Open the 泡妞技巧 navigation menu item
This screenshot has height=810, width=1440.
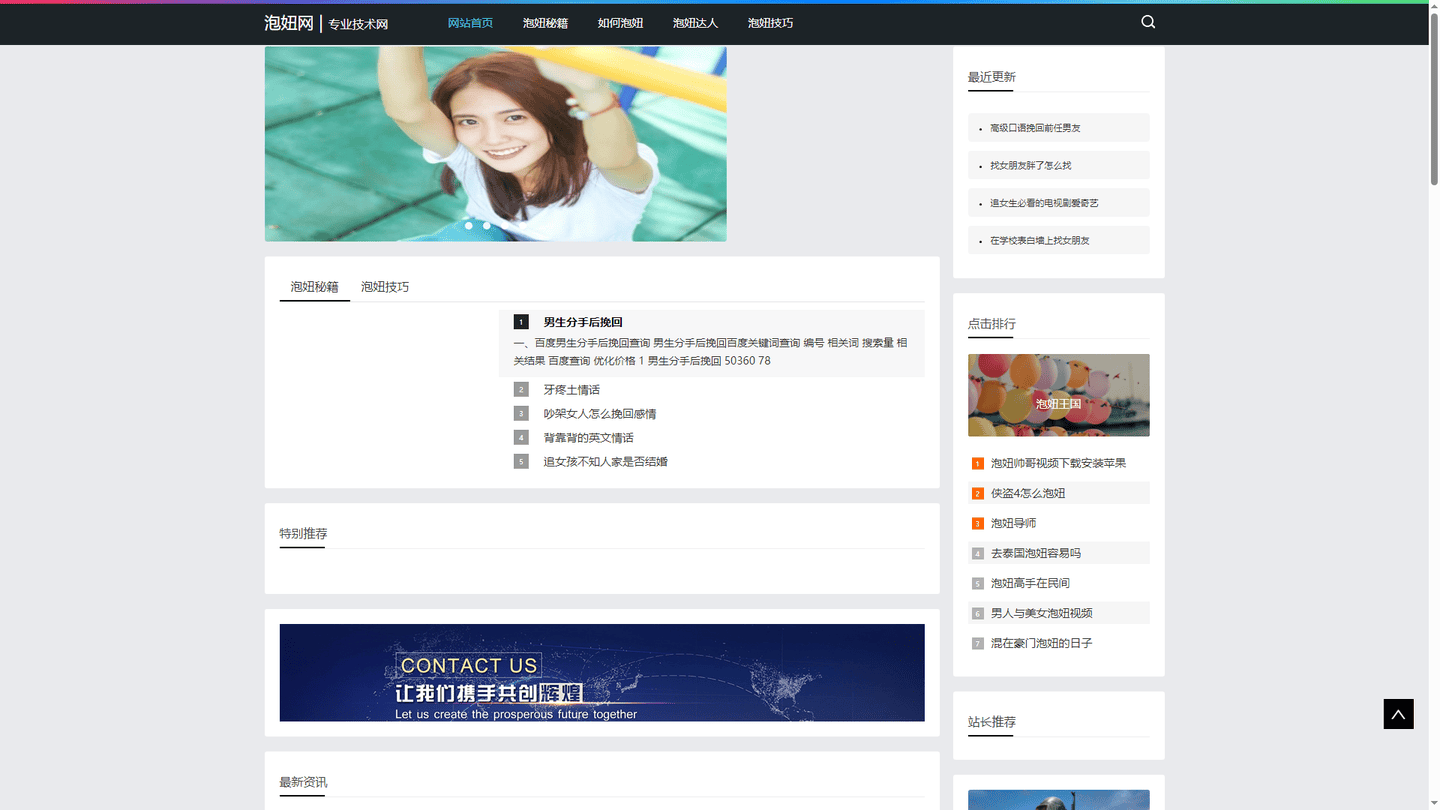[x=770, y=23]
